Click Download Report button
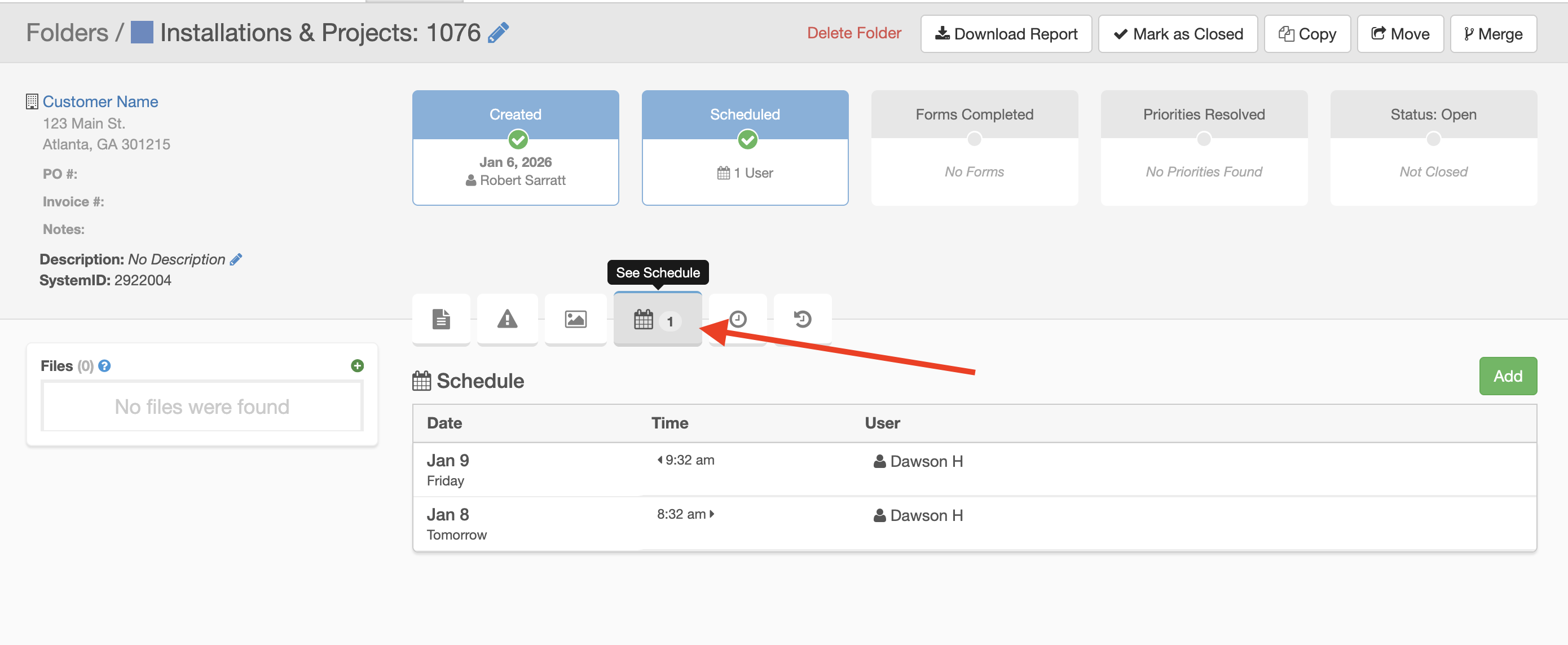 pos(1006,34)
